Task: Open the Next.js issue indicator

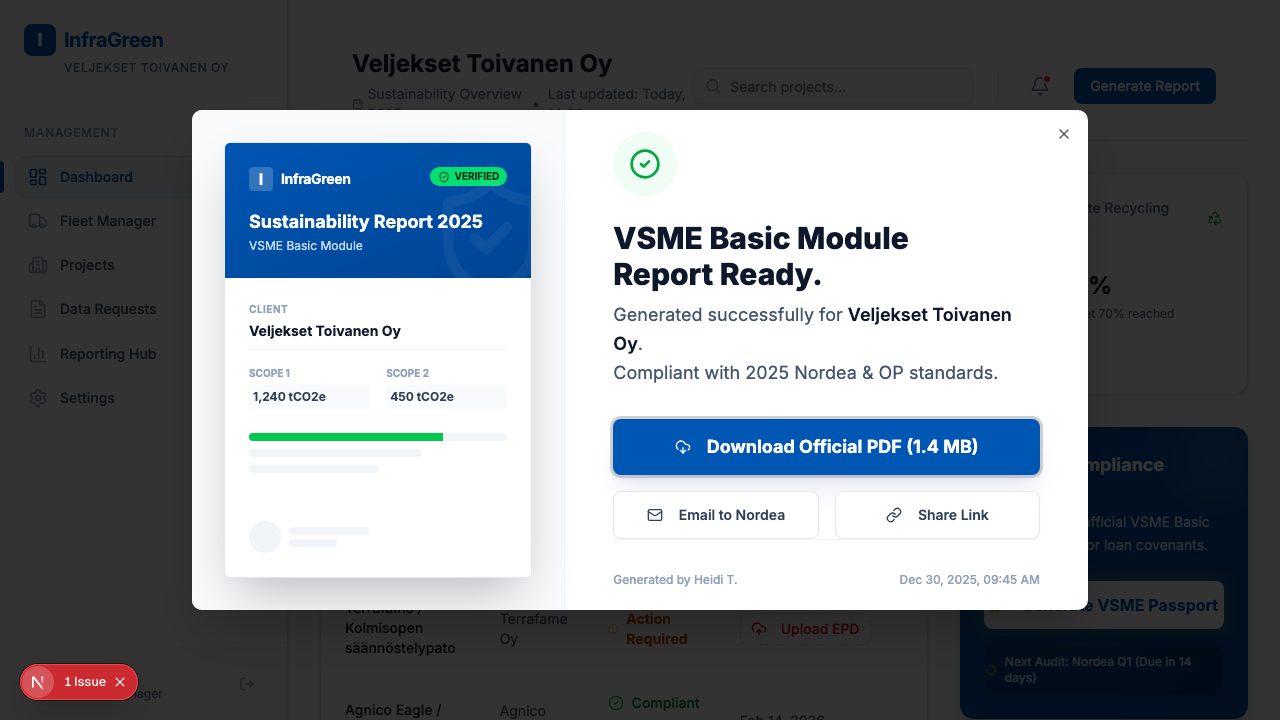Action: [x=39, y=682]
